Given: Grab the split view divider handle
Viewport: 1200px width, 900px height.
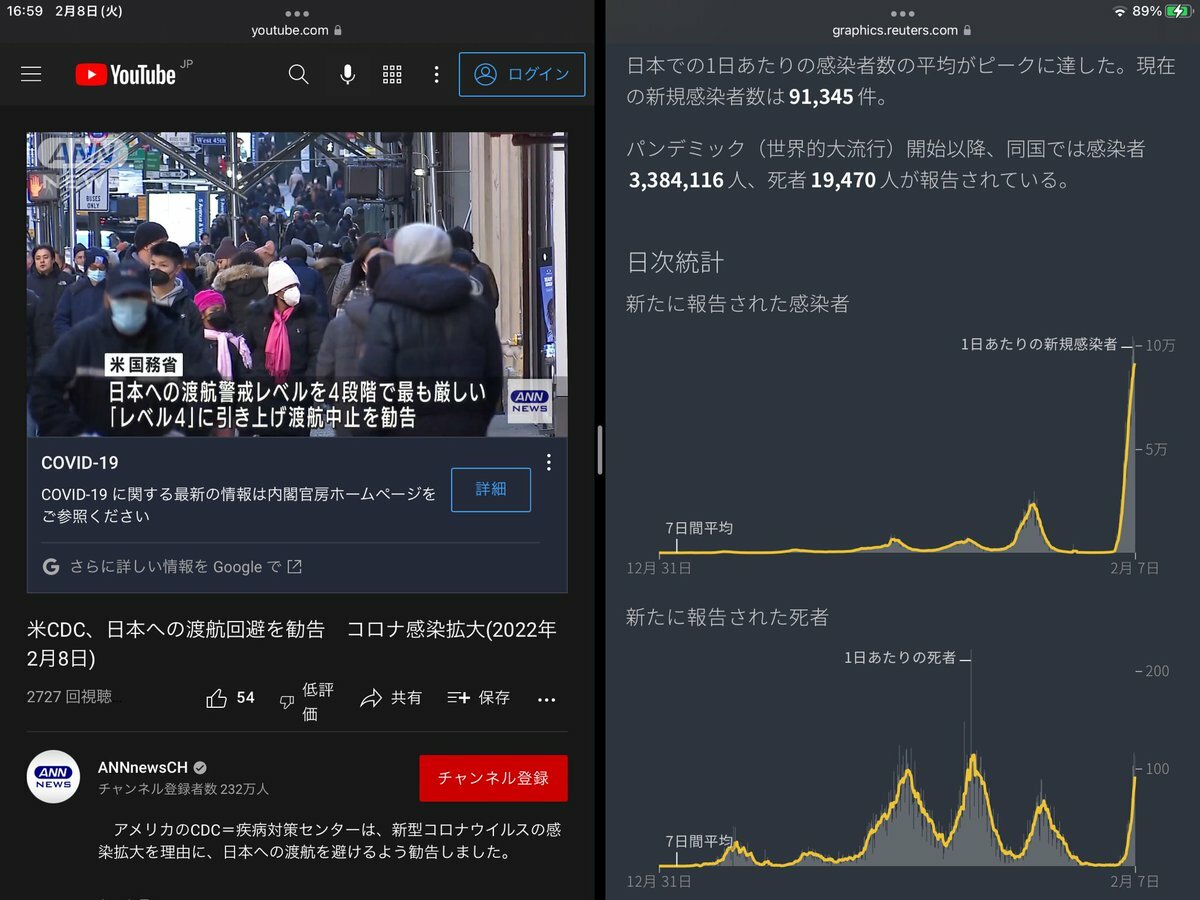Looking at the screenshot, I should 600,450.
